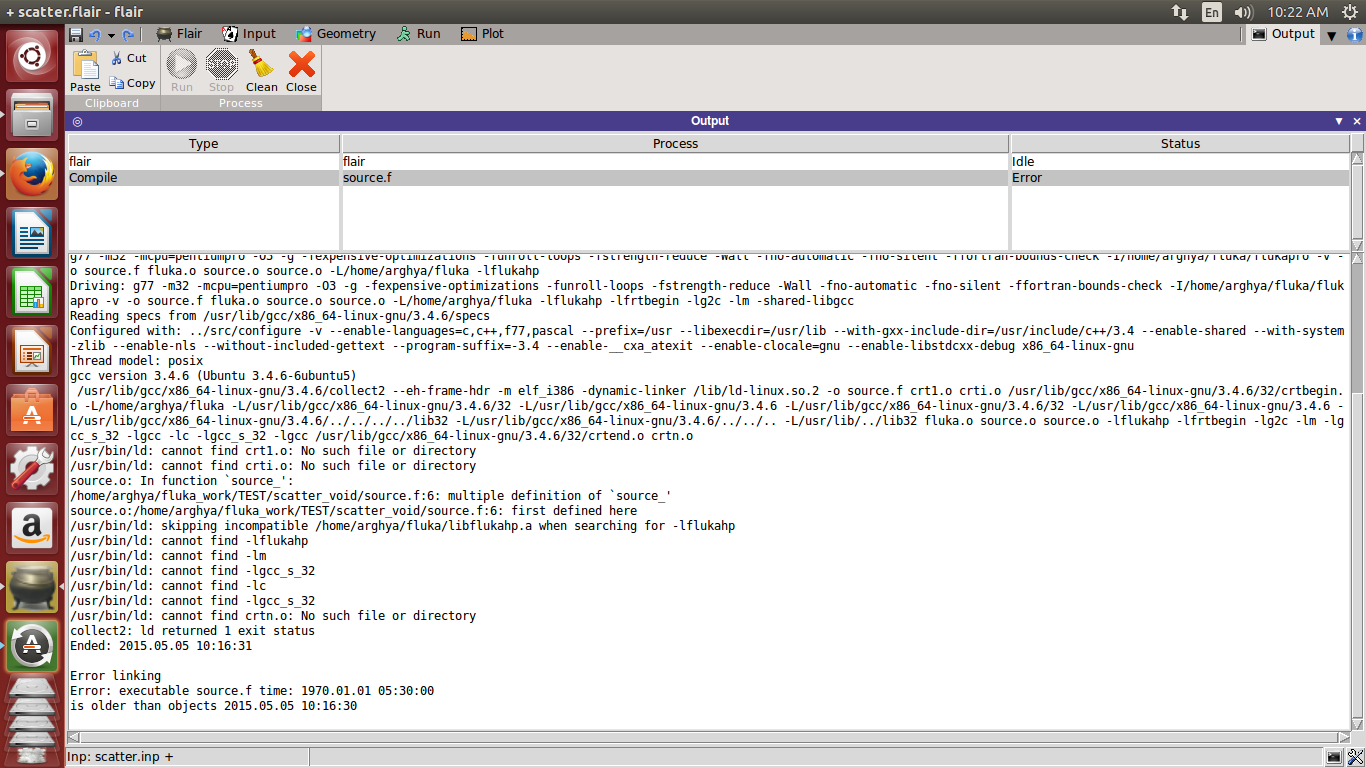Click the Type column header
The height and width of the screenshot is (768, 1366).
point(203,144)
